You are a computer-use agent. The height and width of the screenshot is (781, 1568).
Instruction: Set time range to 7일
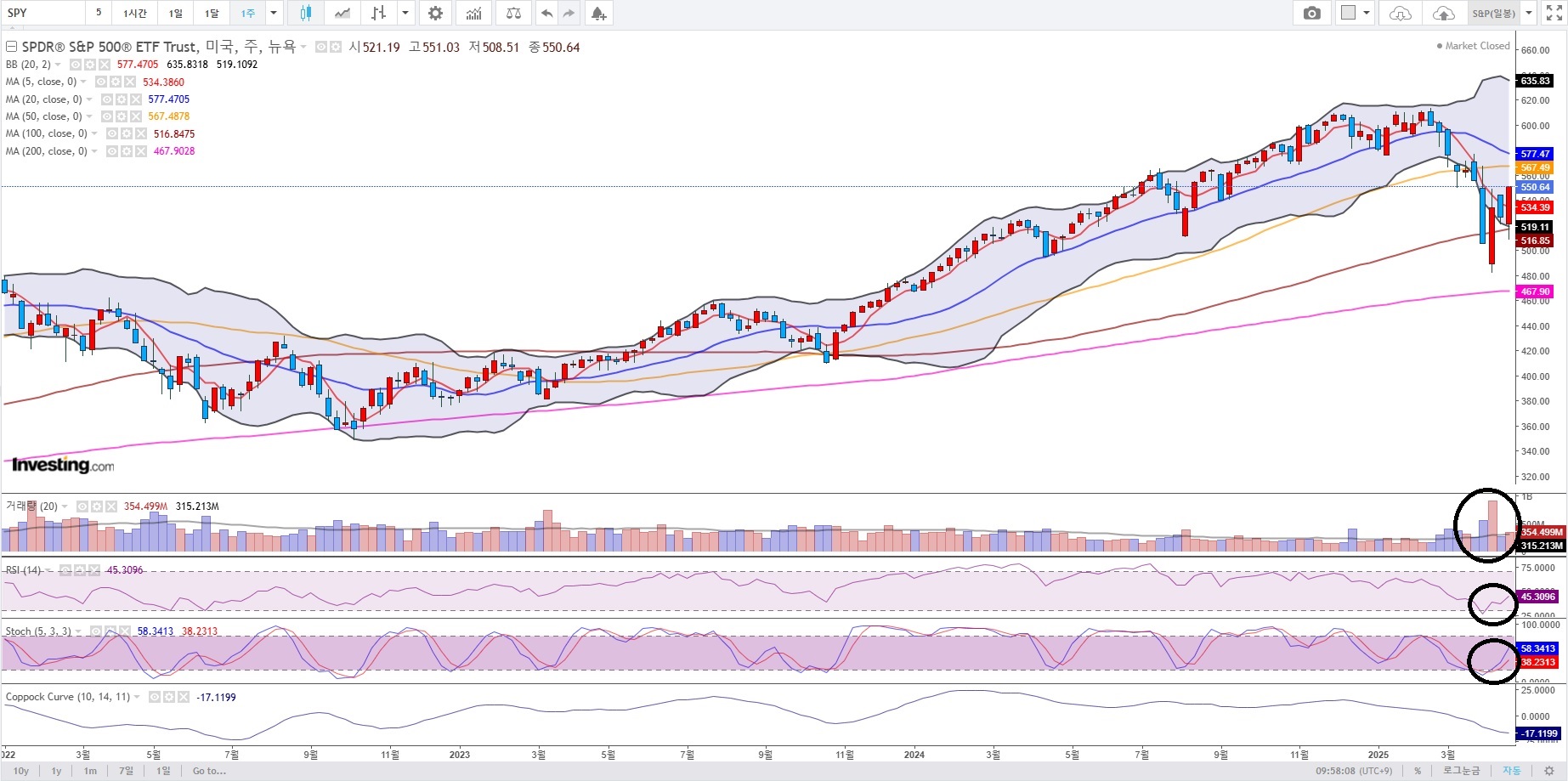point(126,771)
